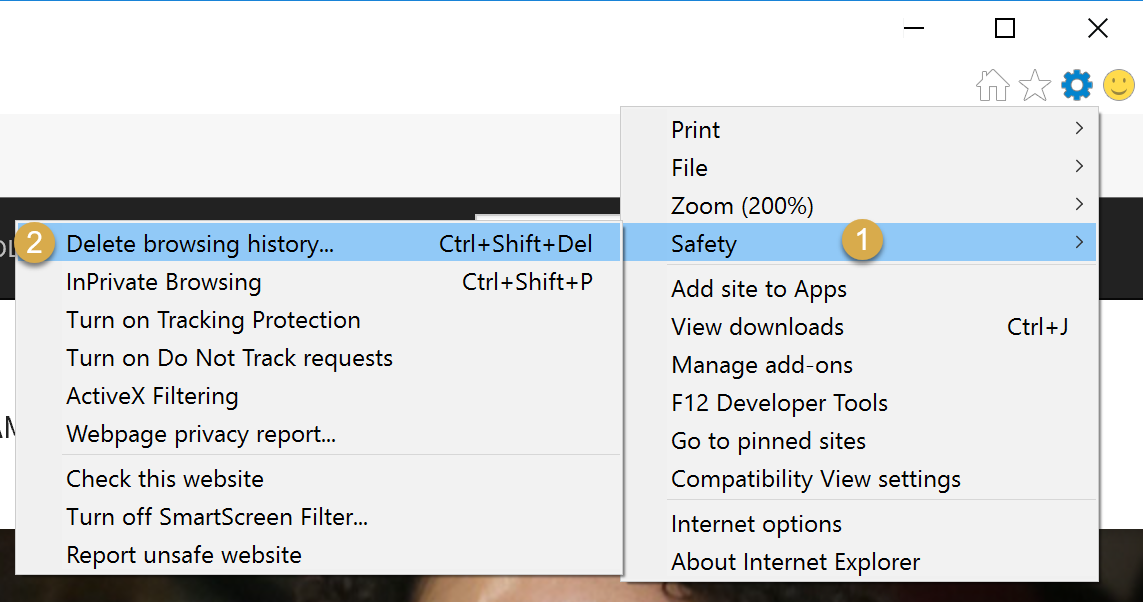Choose Report unsafe website
Viewport: 1143px width, 602px height.
pos(319,554)
